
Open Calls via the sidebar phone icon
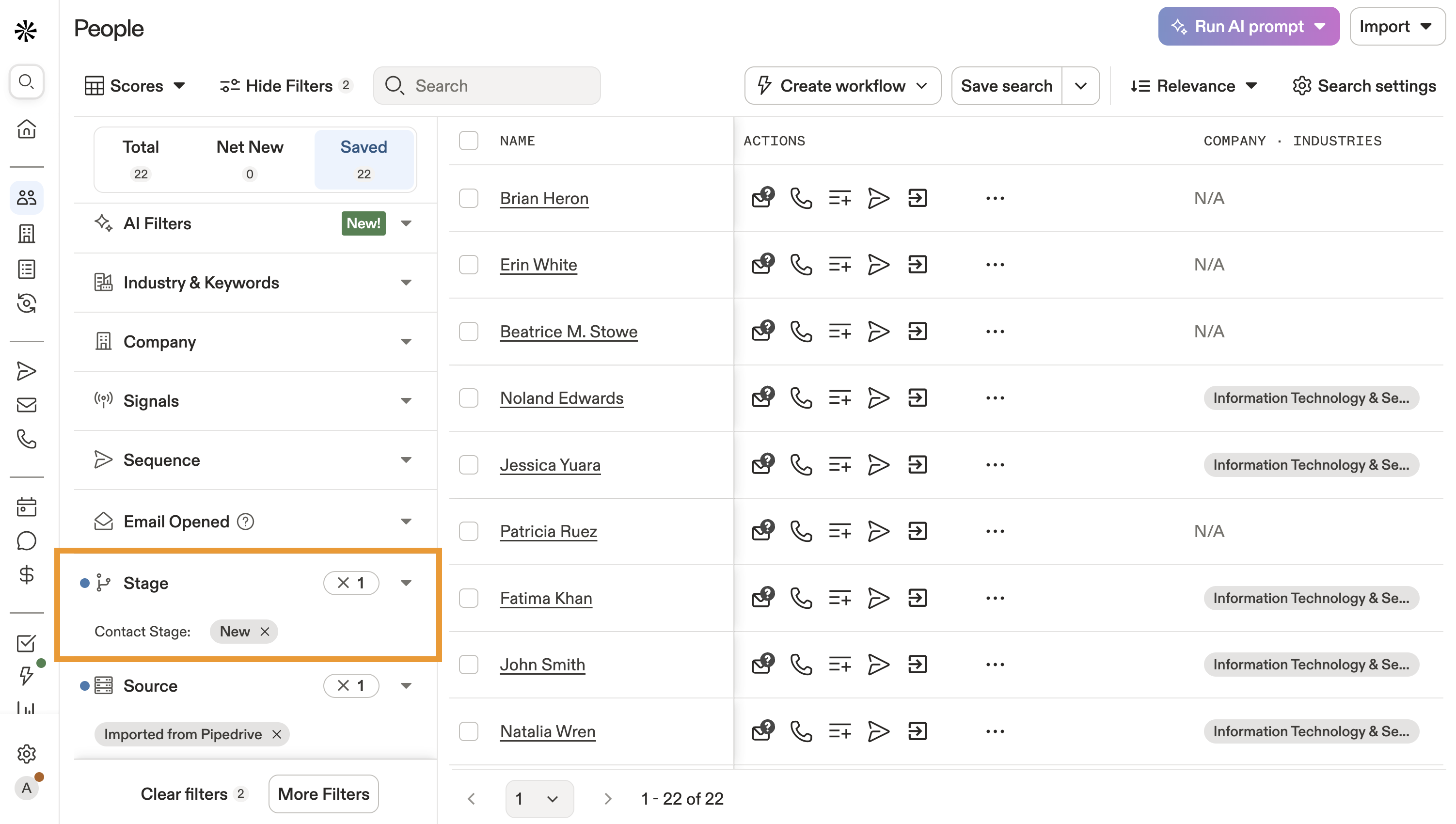(x=27, y=439)
